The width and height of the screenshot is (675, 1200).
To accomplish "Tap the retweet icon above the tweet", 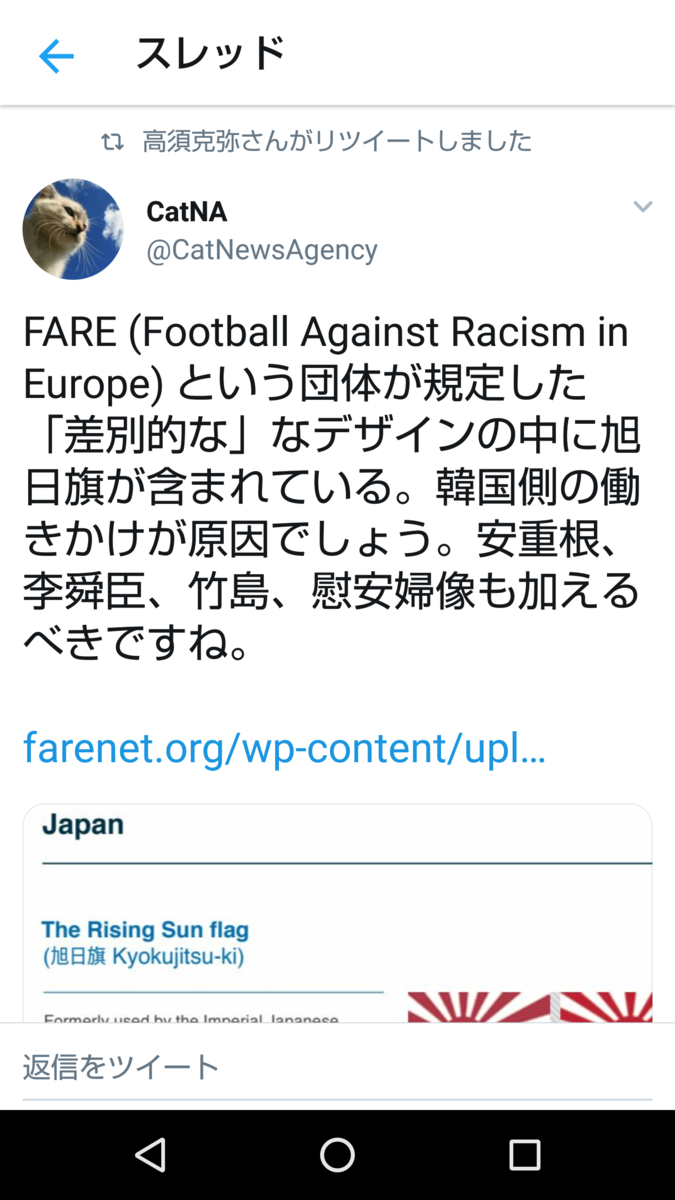I will 112,142.
